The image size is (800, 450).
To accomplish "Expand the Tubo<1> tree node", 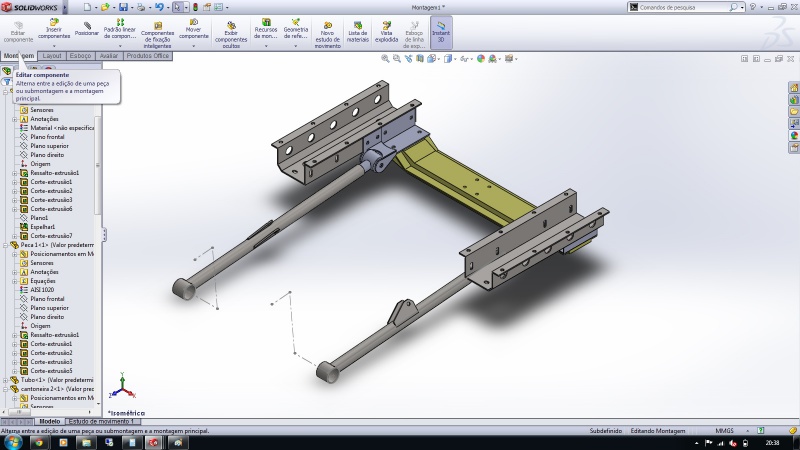I will tap(6, 380).
